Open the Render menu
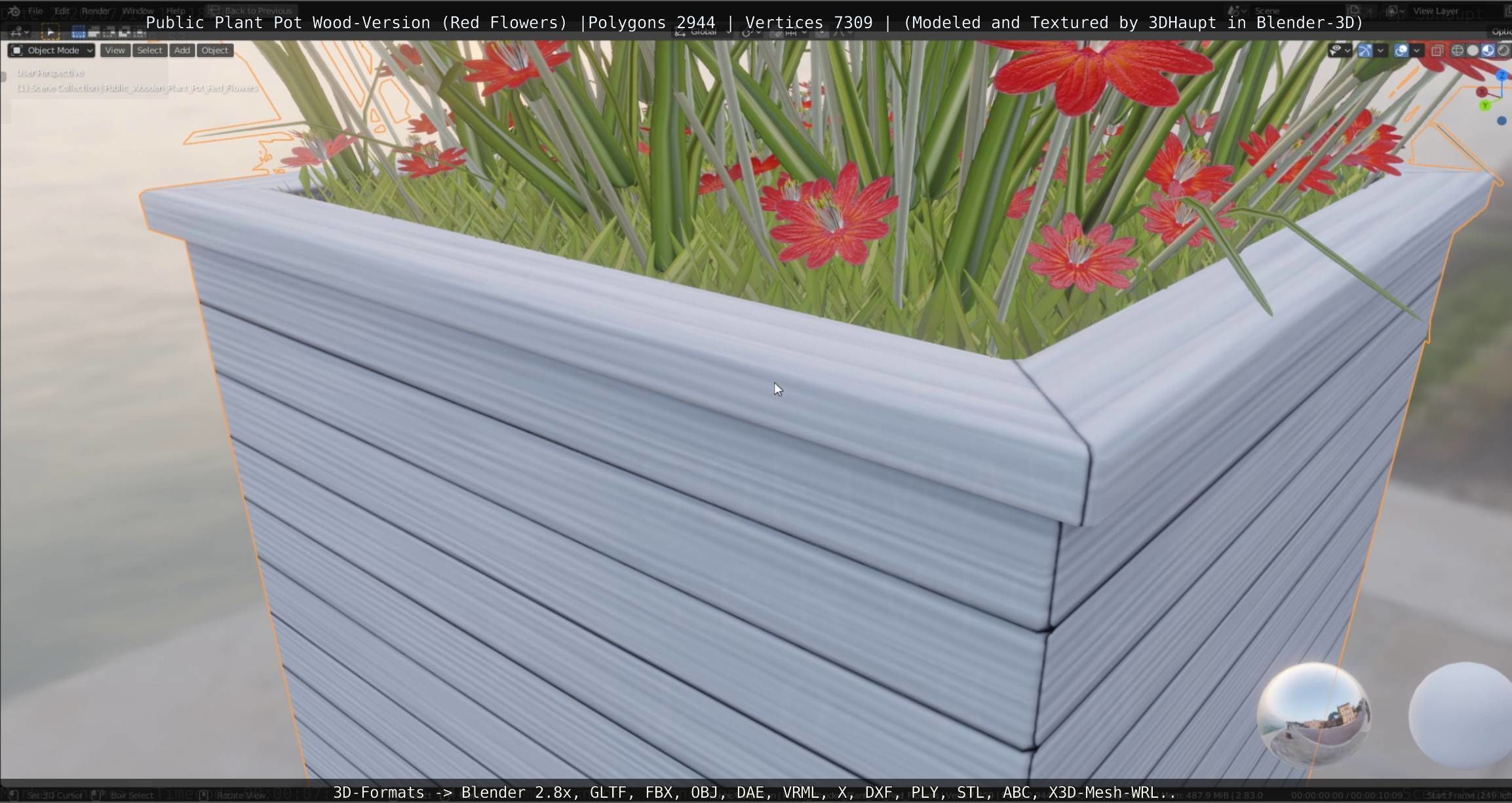 (96, 10)
